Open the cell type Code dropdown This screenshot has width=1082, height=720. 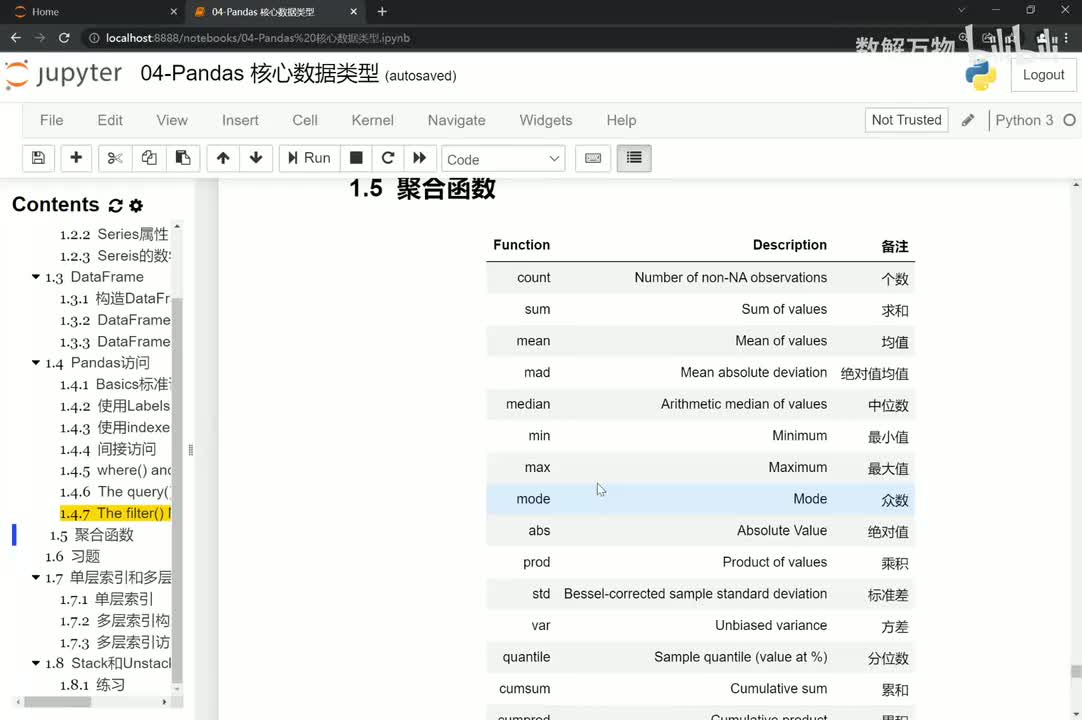point(503,159)
